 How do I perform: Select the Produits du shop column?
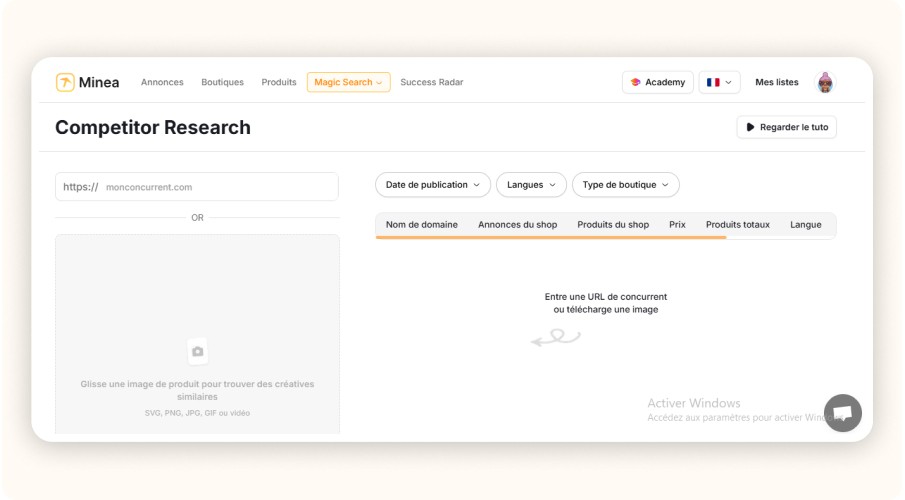tap(613, 225)
